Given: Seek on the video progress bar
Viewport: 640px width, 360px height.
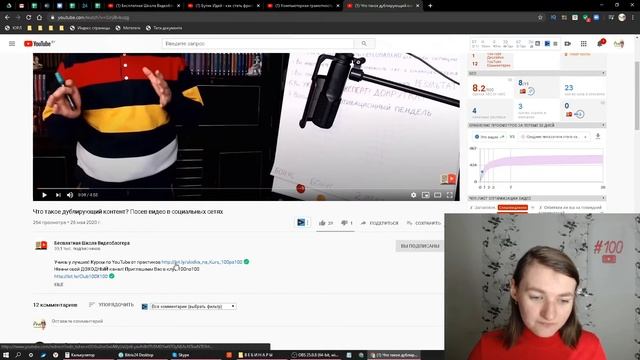Looking at the screenshot, I should [247, 189].
